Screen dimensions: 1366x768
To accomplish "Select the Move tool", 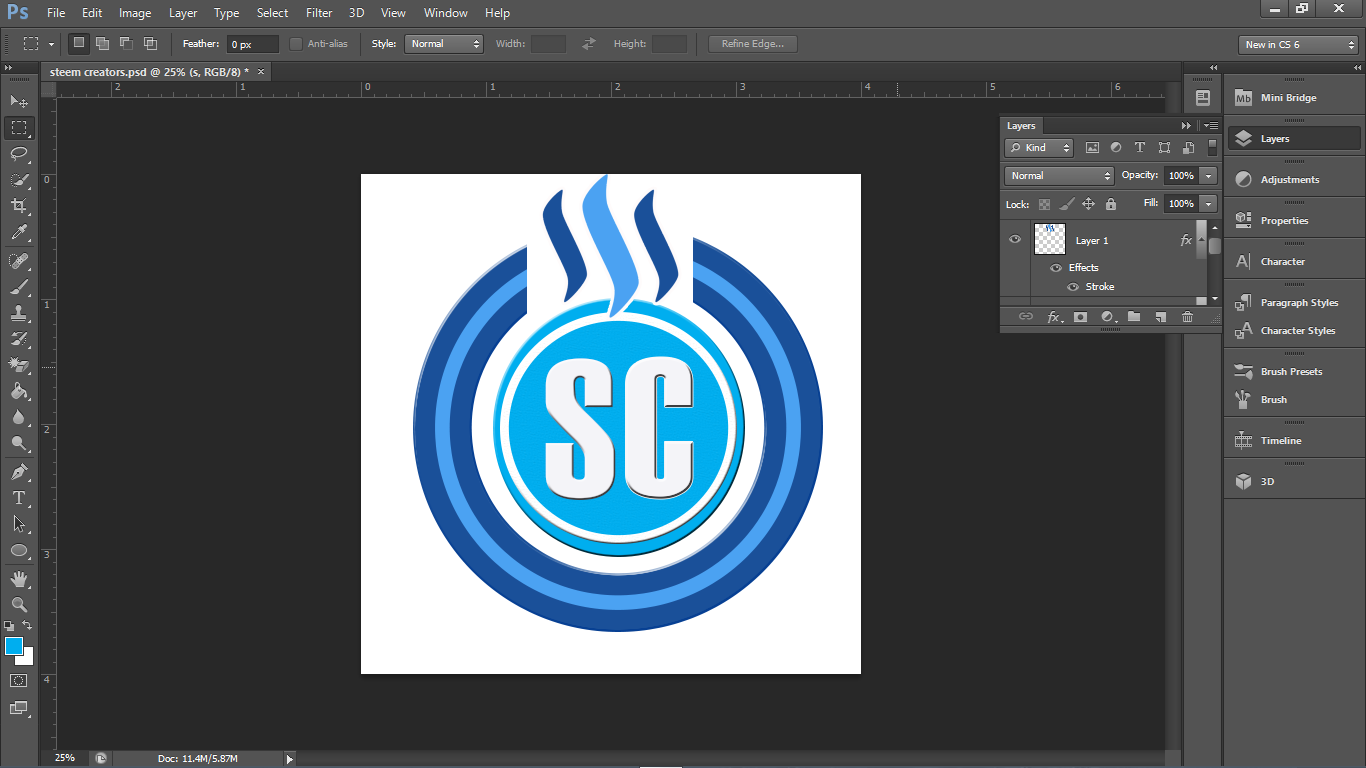I will (x=19, y=101).
